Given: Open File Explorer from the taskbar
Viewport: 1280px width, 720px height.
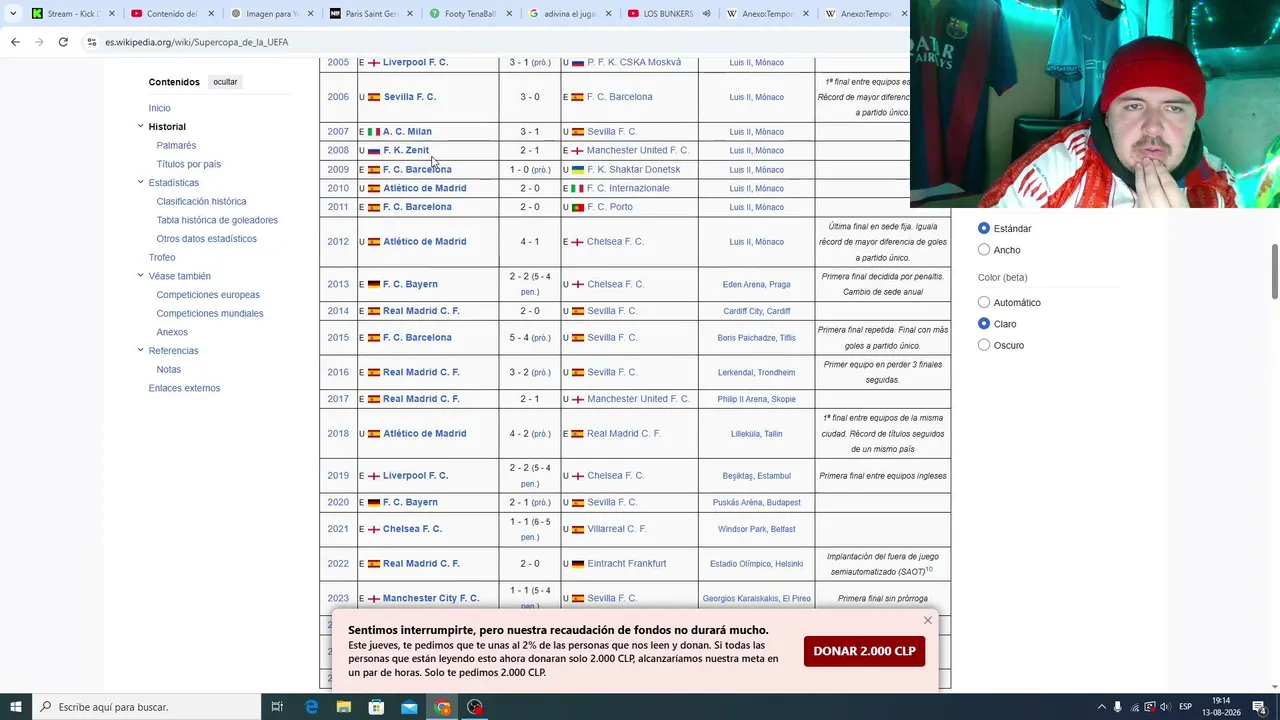Looking at the screenshot, I should [344, 707].
